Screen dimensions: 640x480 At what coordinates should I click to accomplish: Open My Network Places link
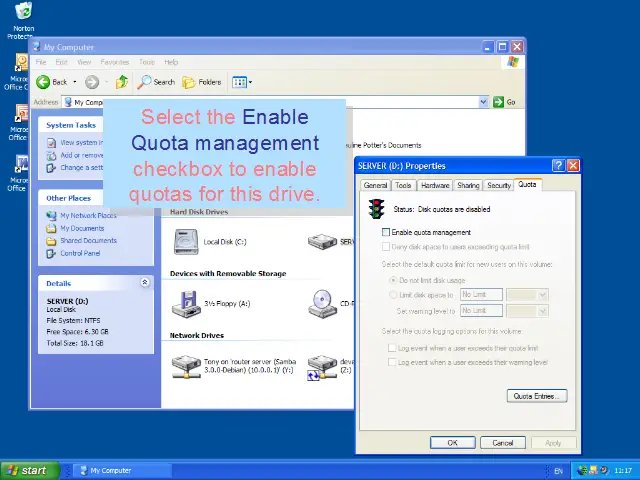(88, 215)
